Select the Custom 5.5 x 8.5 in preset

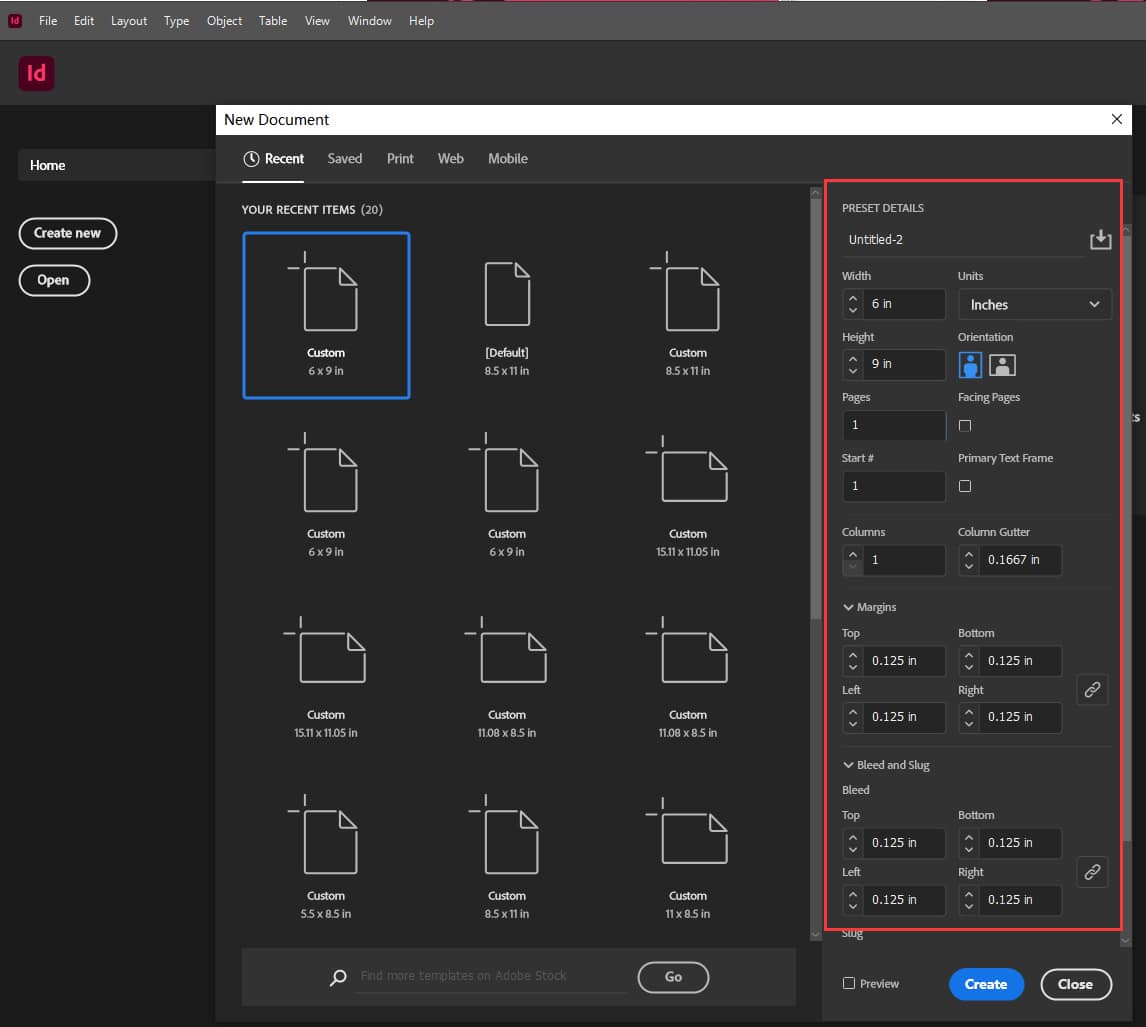326,857
